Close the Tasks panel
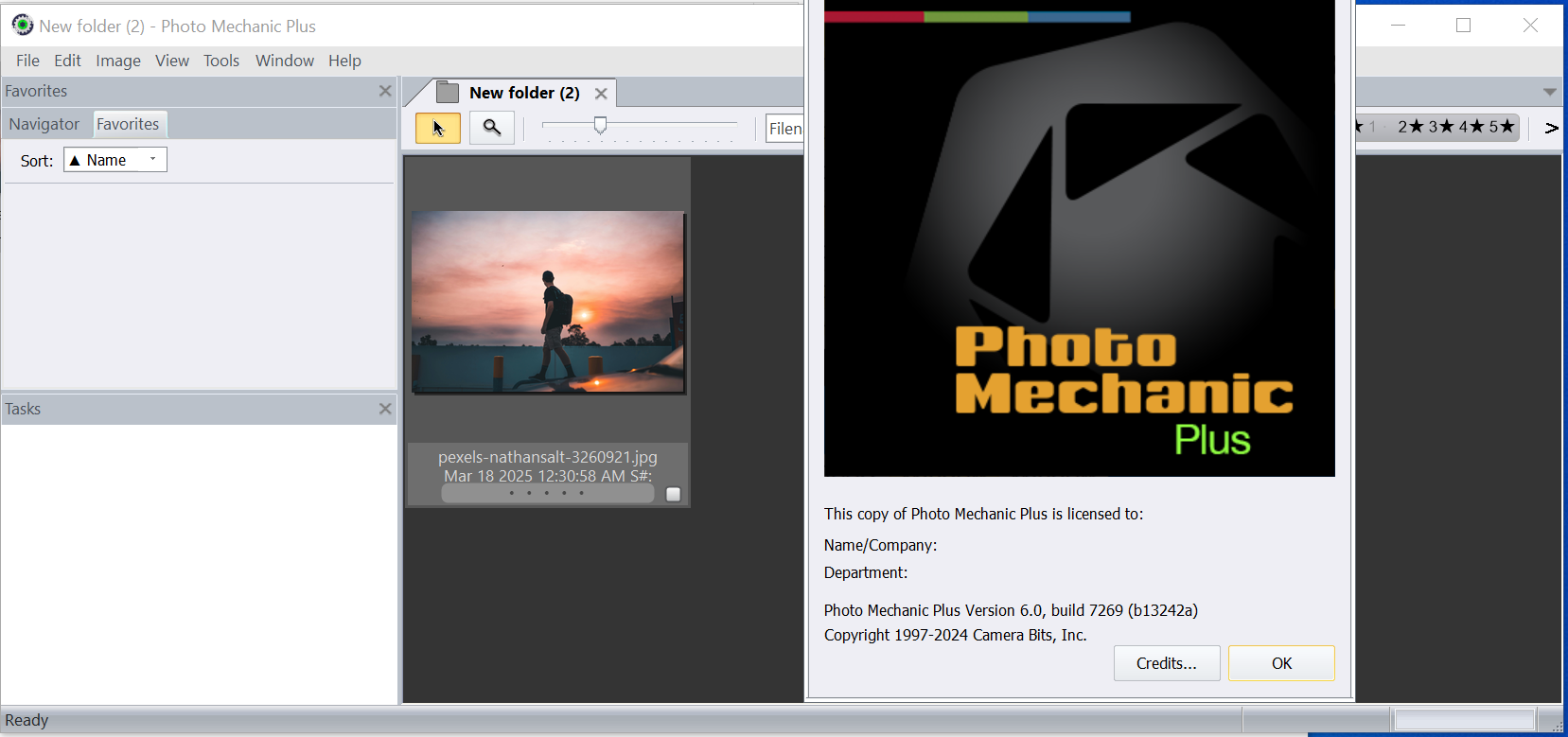 [385, 409]
